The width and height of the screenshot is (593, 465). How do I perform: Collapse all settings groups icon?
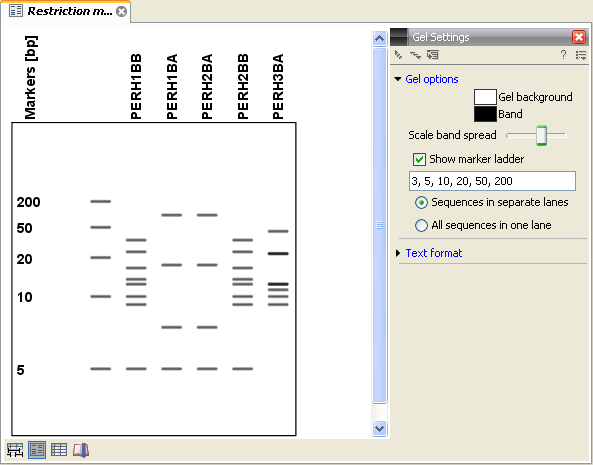click(398, 55)
